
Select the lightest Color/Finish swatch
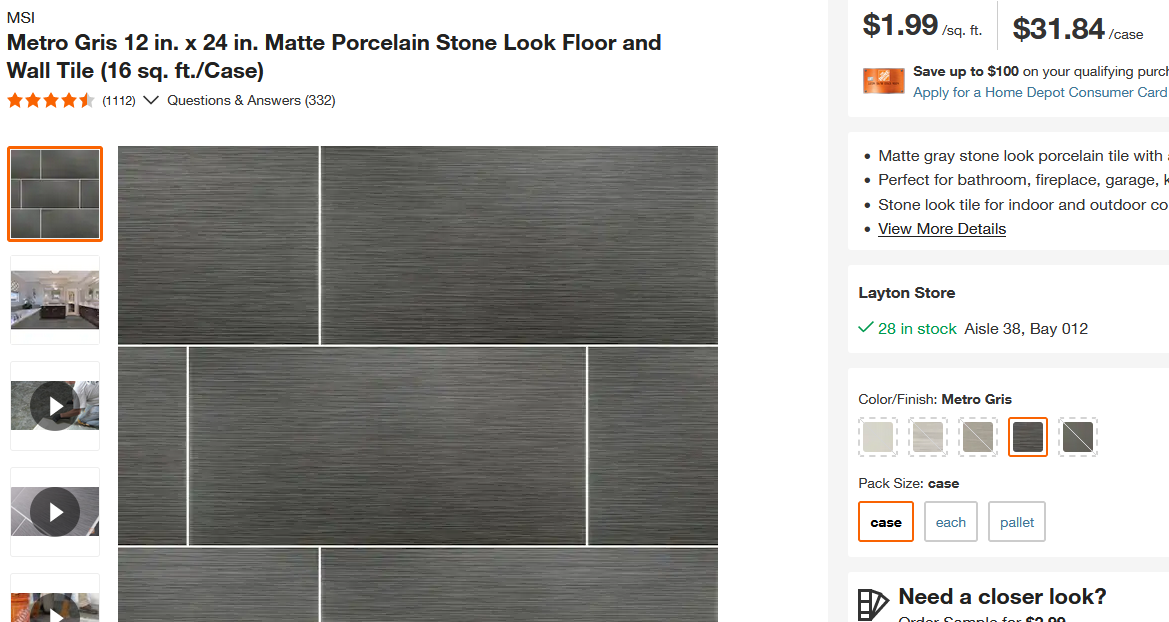pyautogui.click(x=877, y=437)
